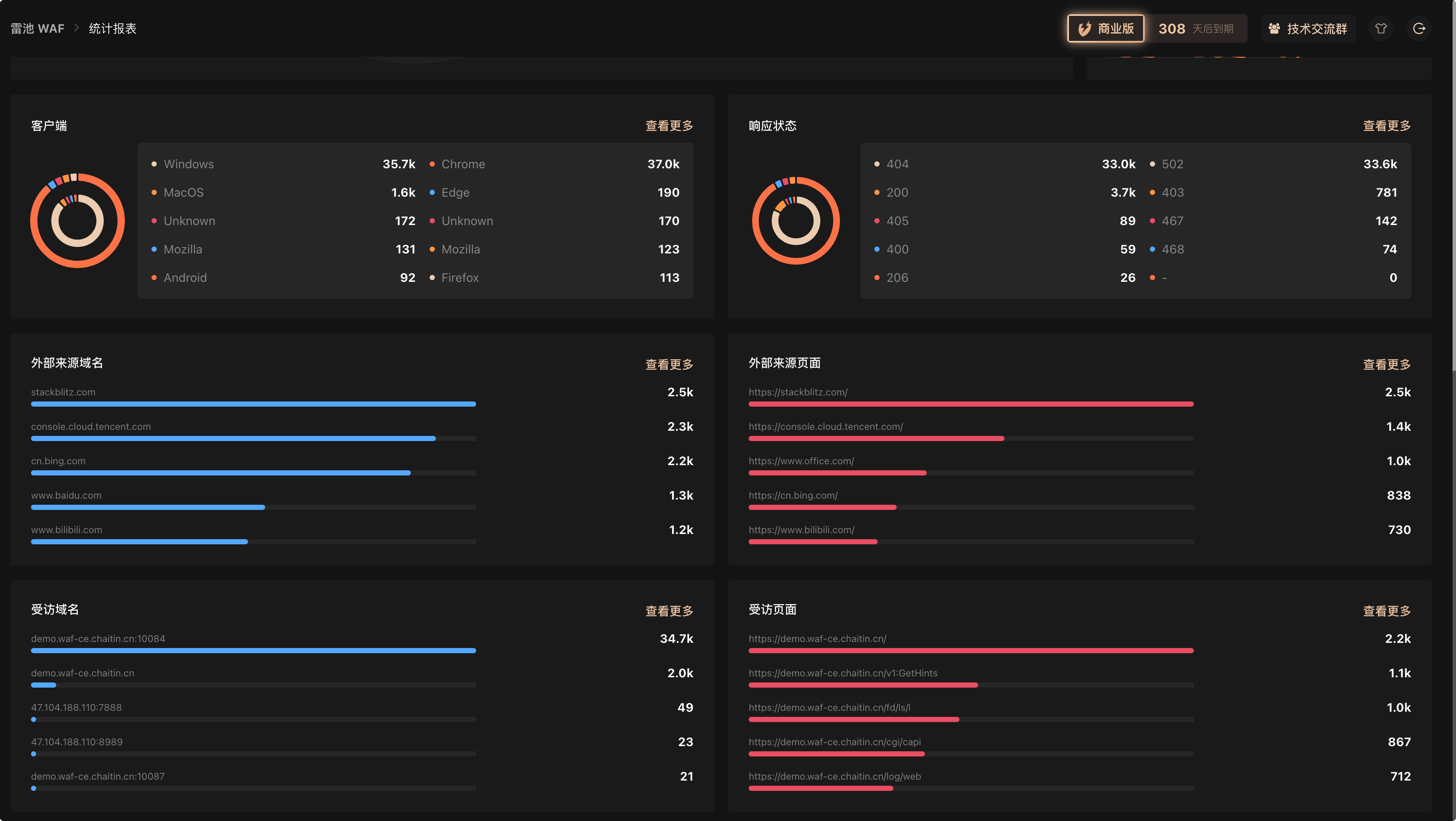Select the 404 status legend entry

[x=897, y=164]
